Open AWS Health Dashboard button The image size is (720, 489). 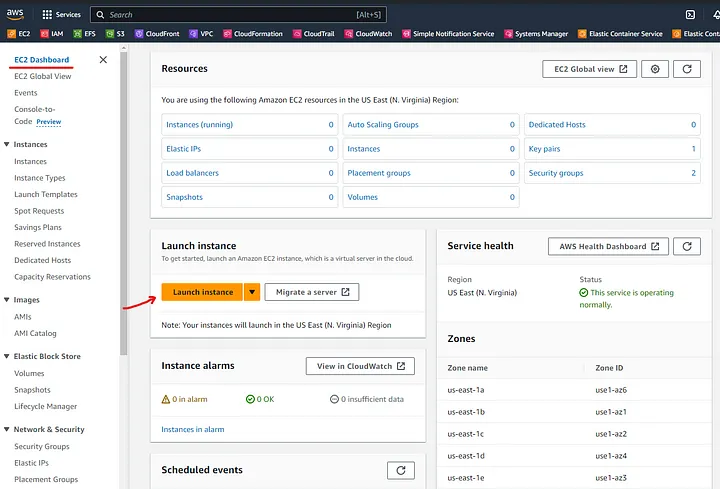coord(608,246)
